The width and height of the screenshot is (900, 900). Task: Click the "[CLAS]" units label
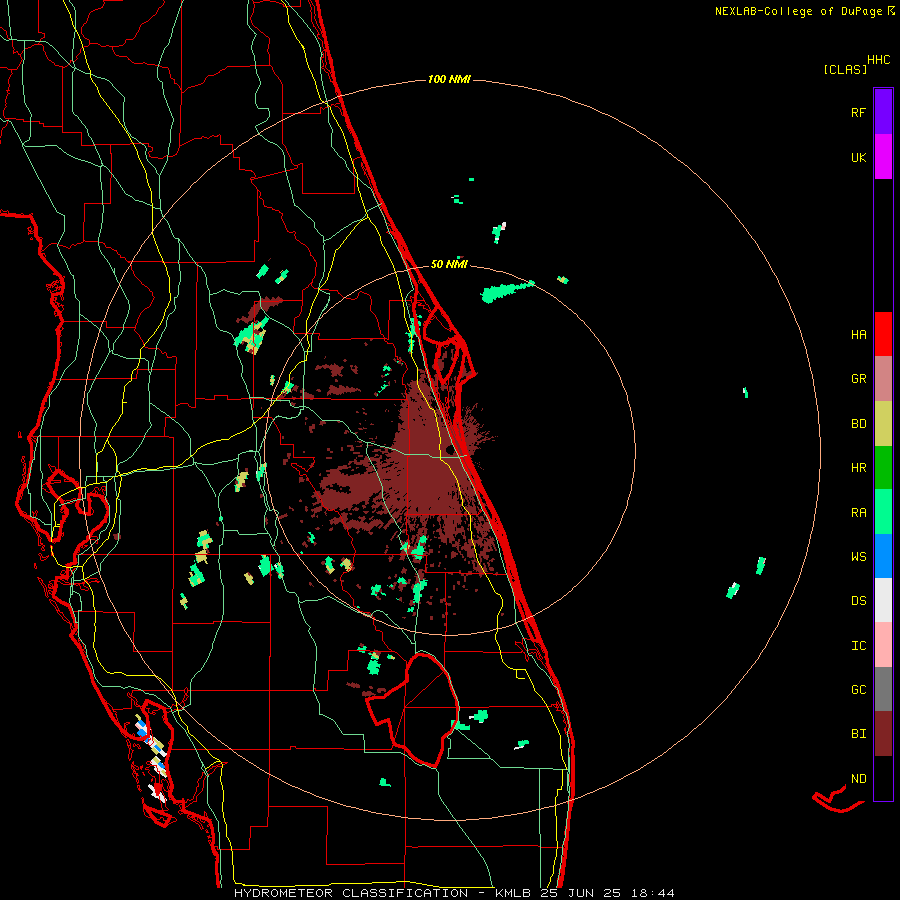[x=845, y=69]
